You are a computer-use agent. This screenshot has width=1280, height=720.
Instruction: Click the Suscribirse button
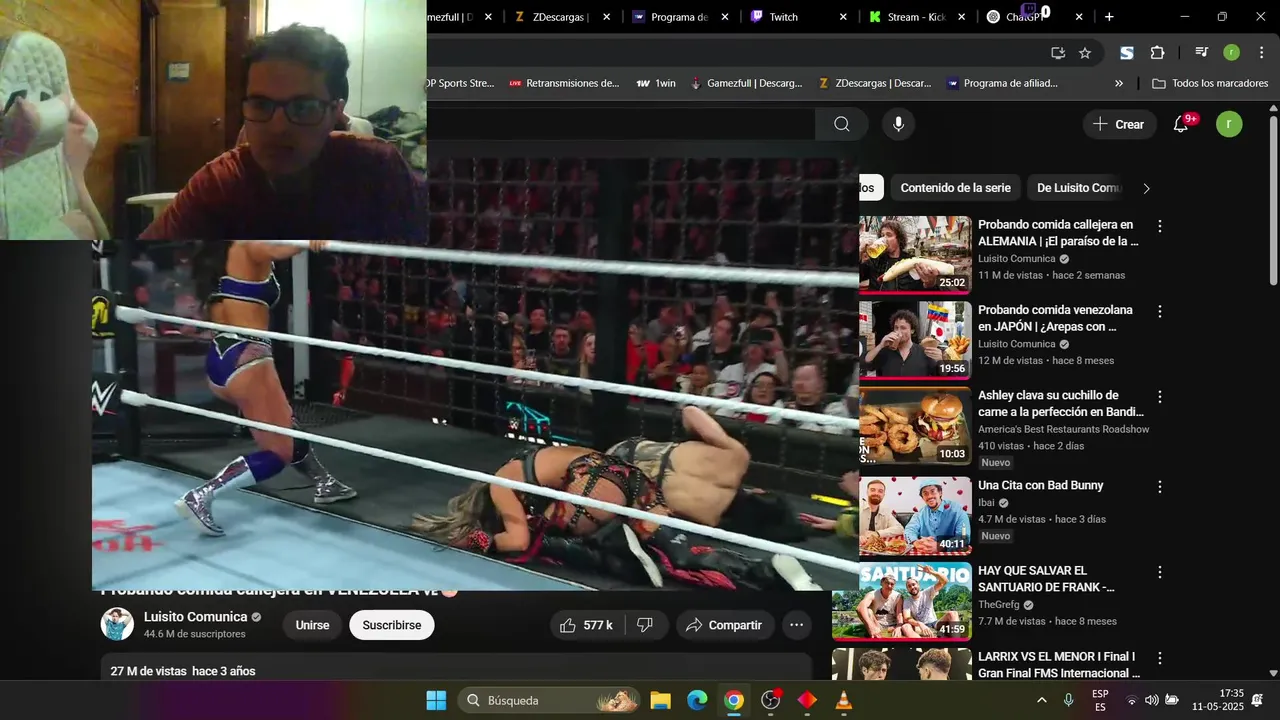(392, 625)
